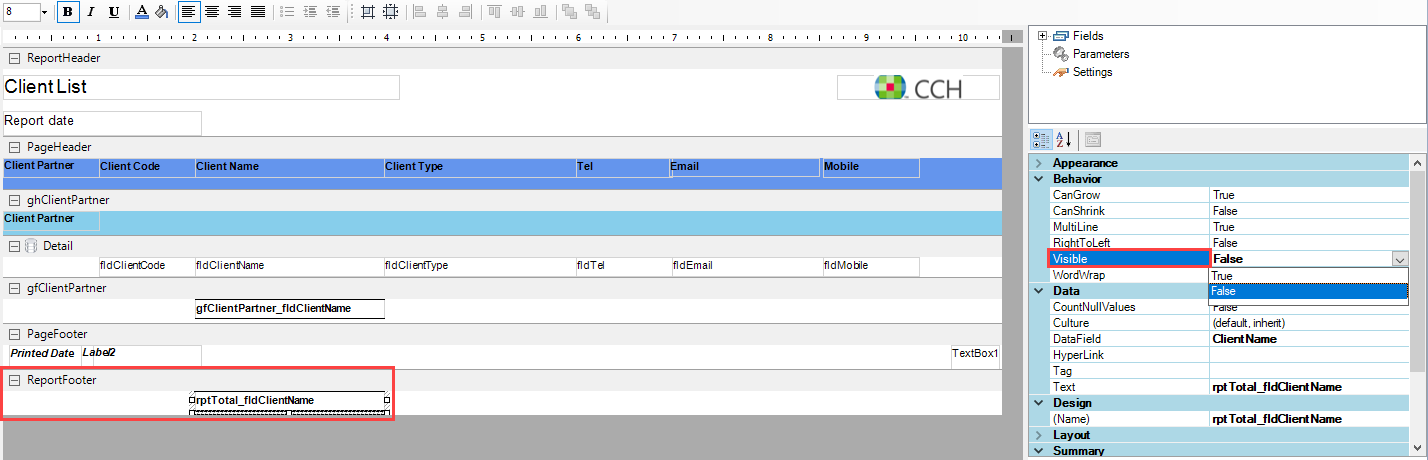Select the CCH logo picture
The height and width of the screenshot is (460, 1428).
[x=918, y=87]
